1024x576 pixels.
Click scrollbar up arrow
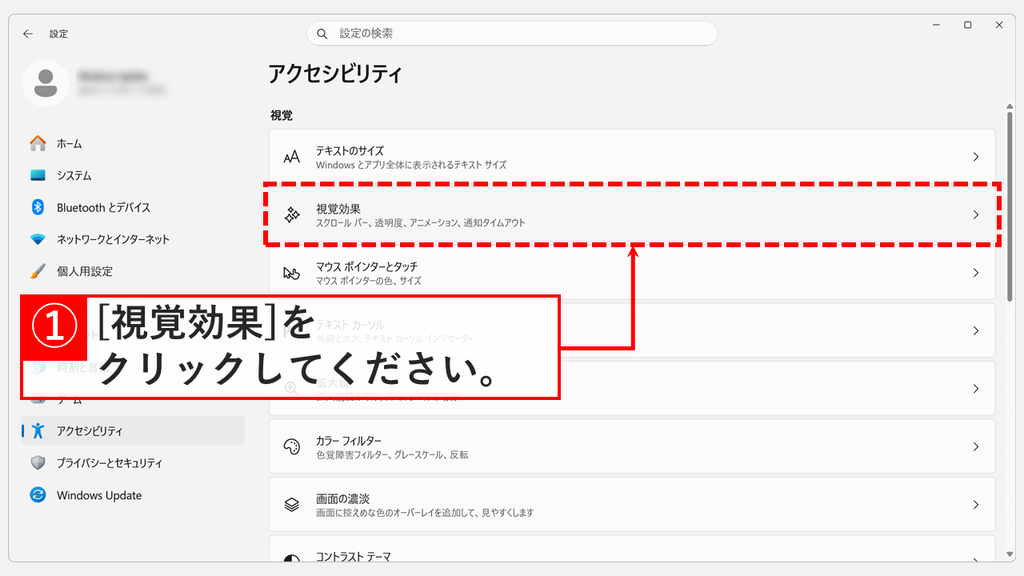pyautogui.click(x=1010, y=106)
